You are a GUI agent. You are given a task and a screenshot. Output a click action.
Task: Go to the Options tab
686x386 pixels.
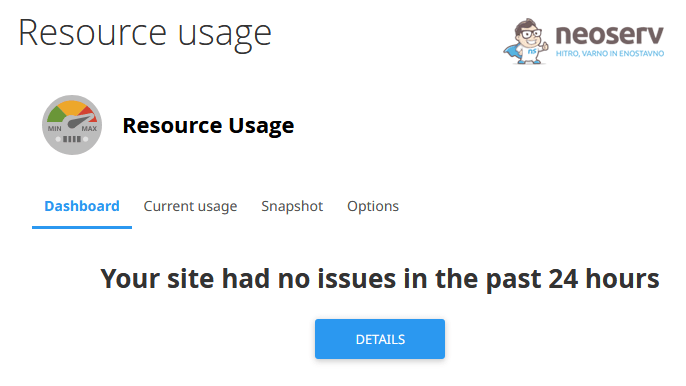pos(373,206)
